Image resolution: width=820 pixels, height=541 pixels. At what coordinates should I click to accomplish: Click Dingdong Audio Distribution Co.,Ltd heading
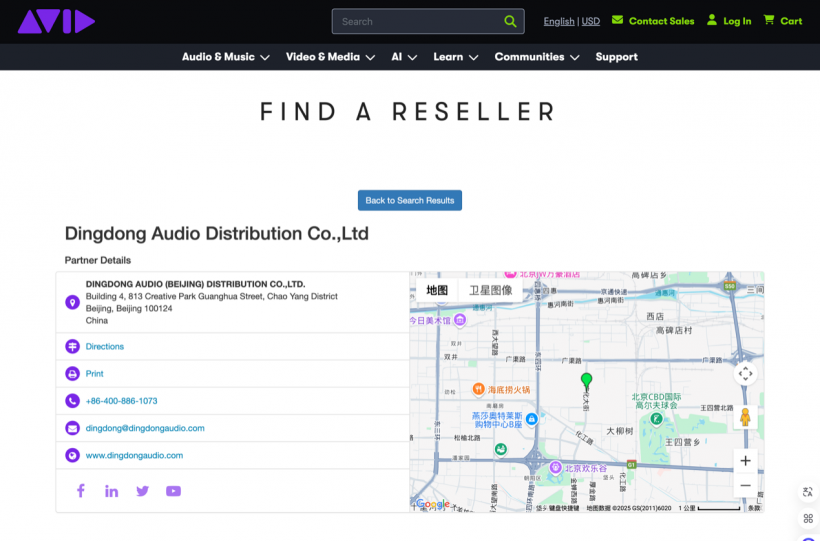coord(217,233)
